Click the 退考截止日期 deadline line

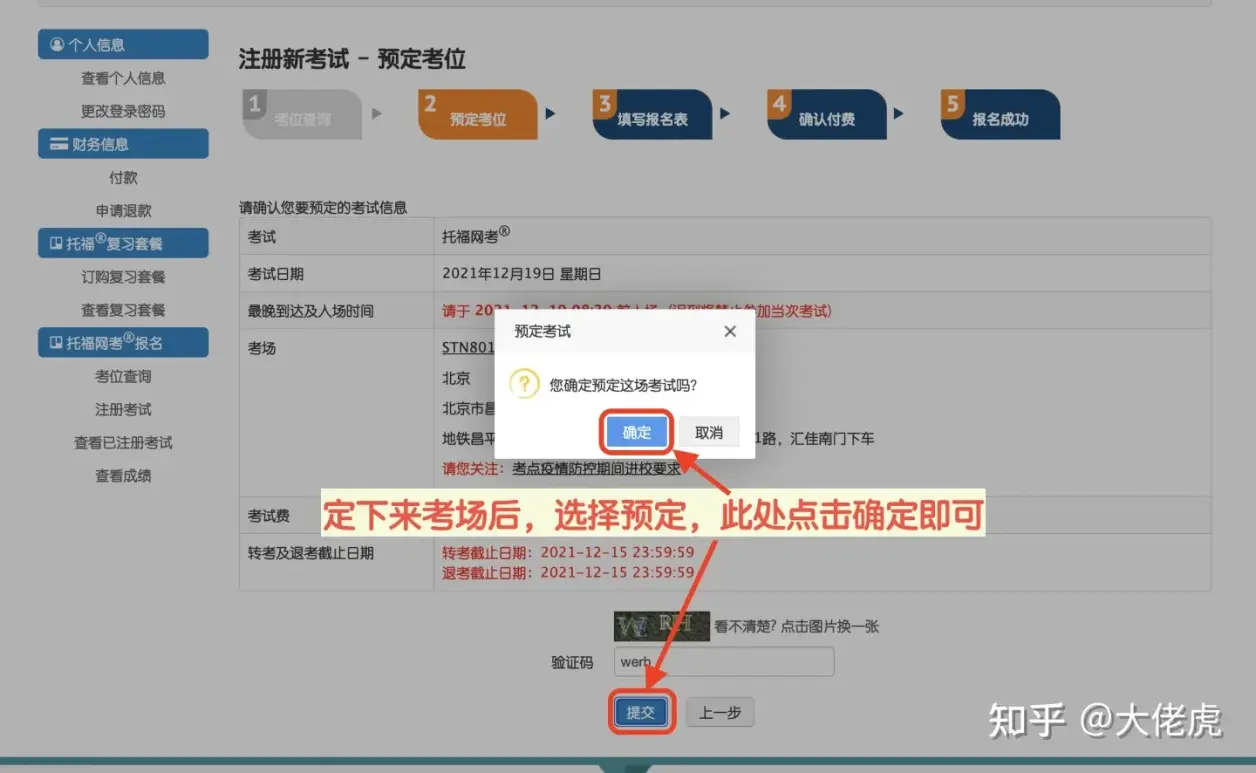pos(568,572)
